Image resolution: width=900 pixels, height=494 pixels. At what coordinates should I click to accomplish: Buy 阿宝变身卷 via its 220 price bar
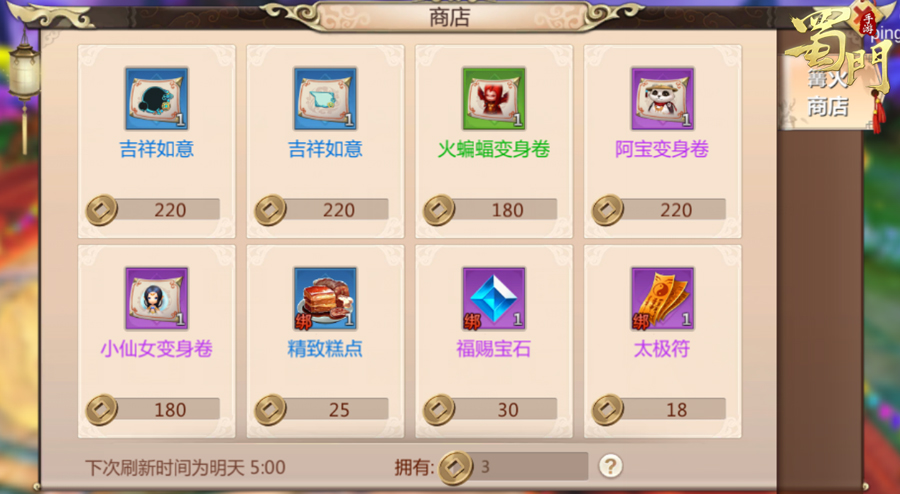pyautogui.click(x=660, y=209)
